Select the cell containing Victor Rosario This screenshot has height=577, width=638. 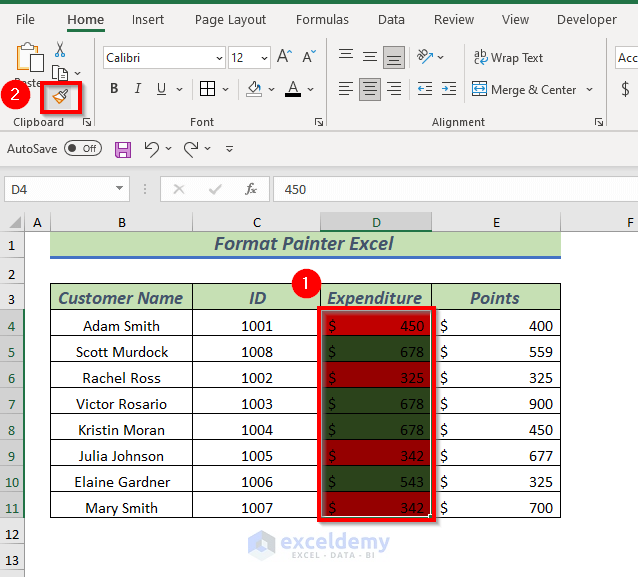click(121, 404)
